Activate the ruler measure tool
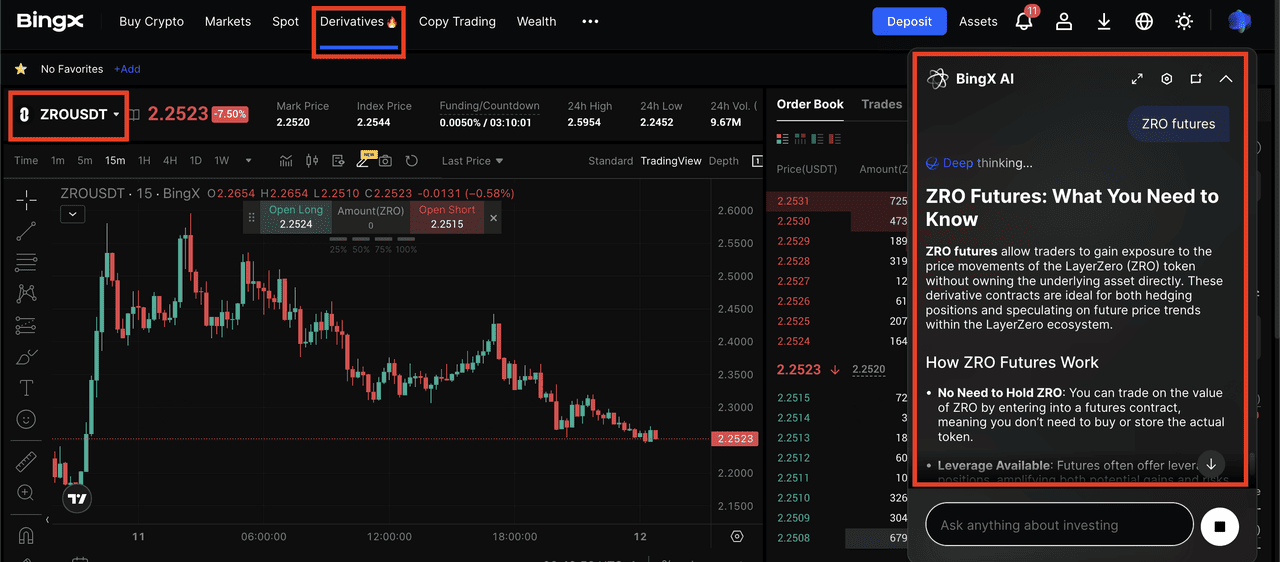The image size is (1280, 562). 26,461
